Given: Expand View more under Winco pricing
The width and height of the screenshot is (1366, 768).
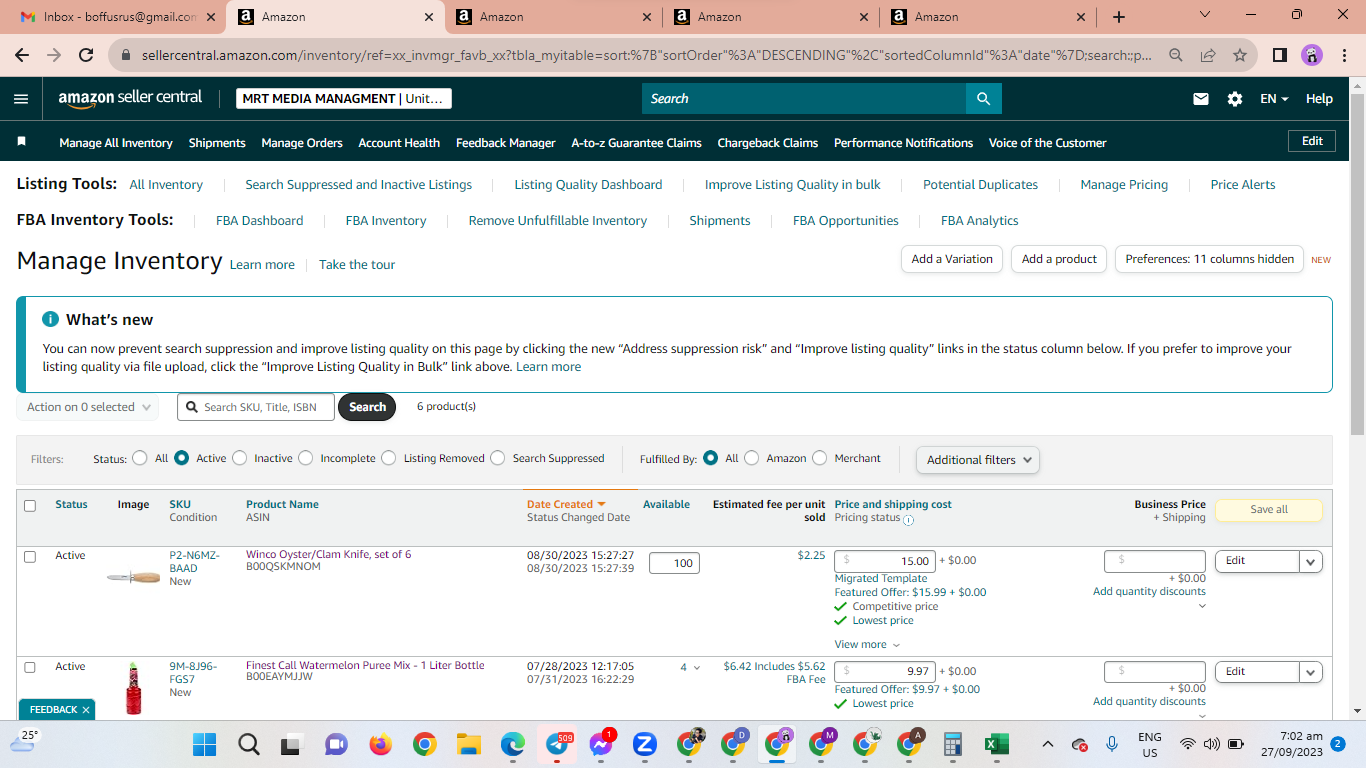Looking at the screenshot, I should [867, 645].
